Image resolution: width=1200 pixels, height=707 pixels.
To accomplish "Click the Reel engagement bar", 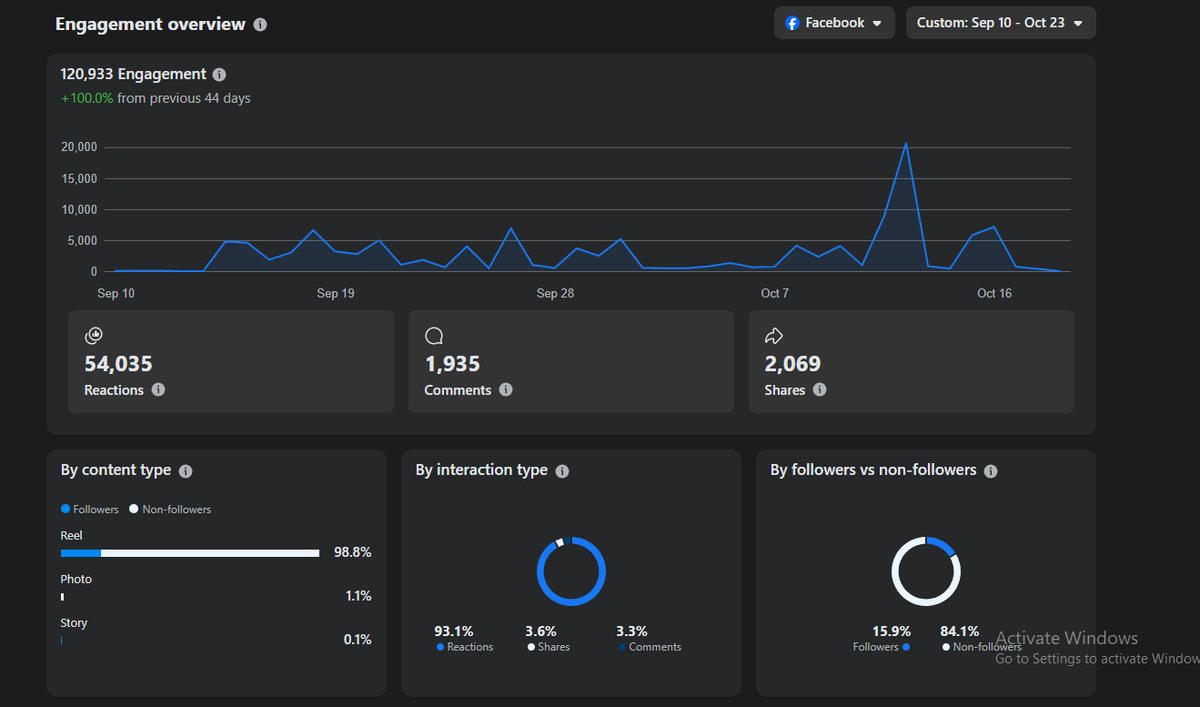I will 190,553.
